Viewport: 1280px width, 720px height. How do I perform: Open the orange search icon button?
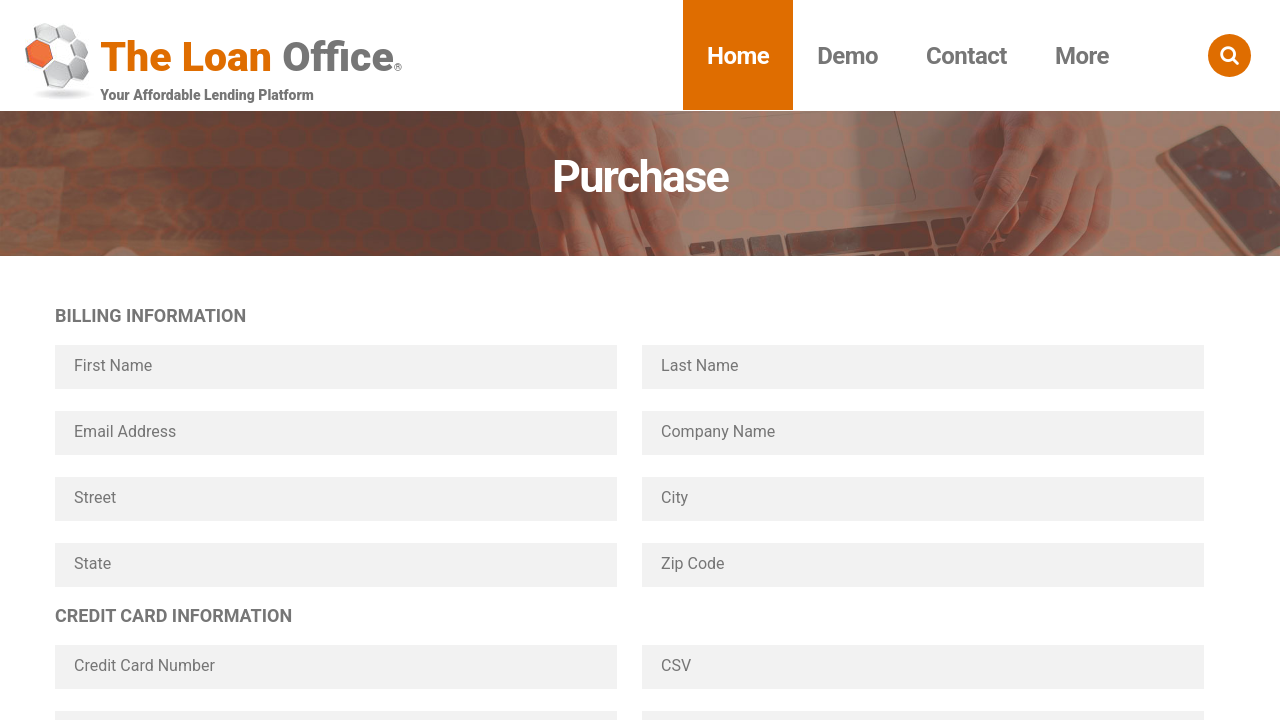[x=1229, y=56]
